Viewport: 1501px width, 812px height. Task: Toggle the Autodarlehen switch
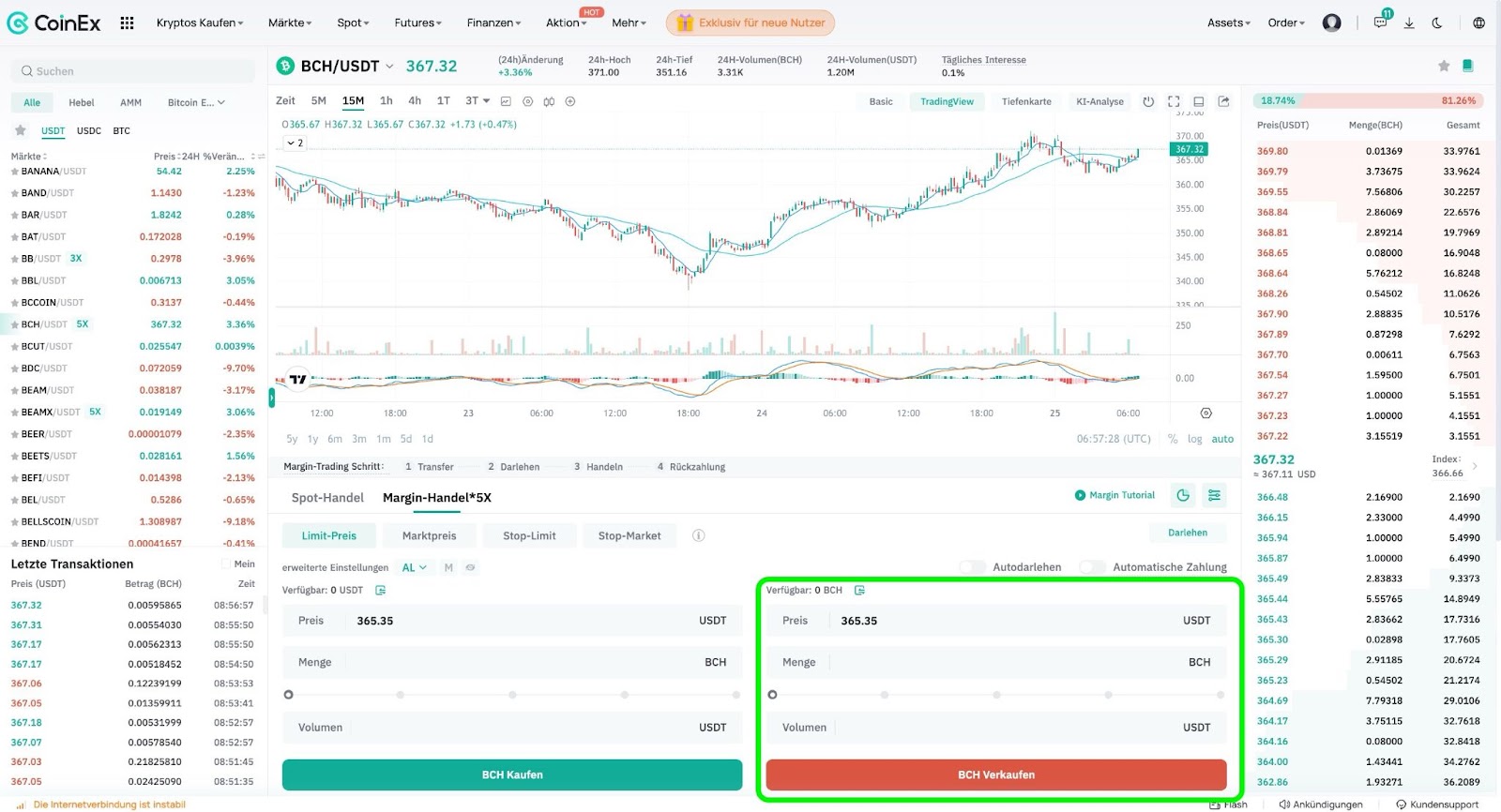click(x=973, y=567)
